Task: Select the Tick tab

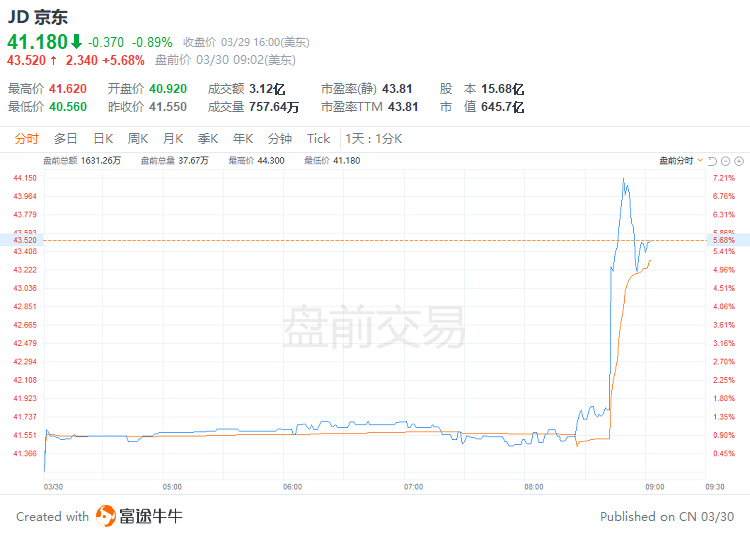Action: click(319, 139)
